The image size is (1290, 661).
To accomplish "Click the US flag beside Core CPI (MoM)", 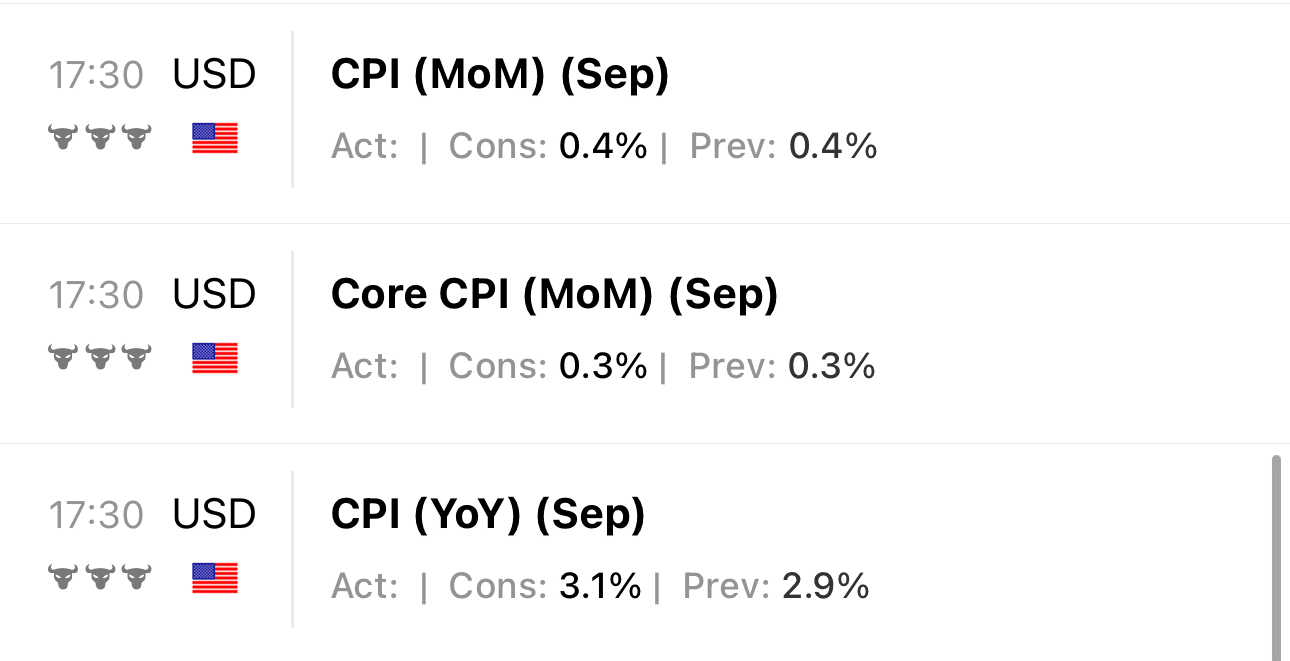I will pyautogui.click(x=215, y=358).
